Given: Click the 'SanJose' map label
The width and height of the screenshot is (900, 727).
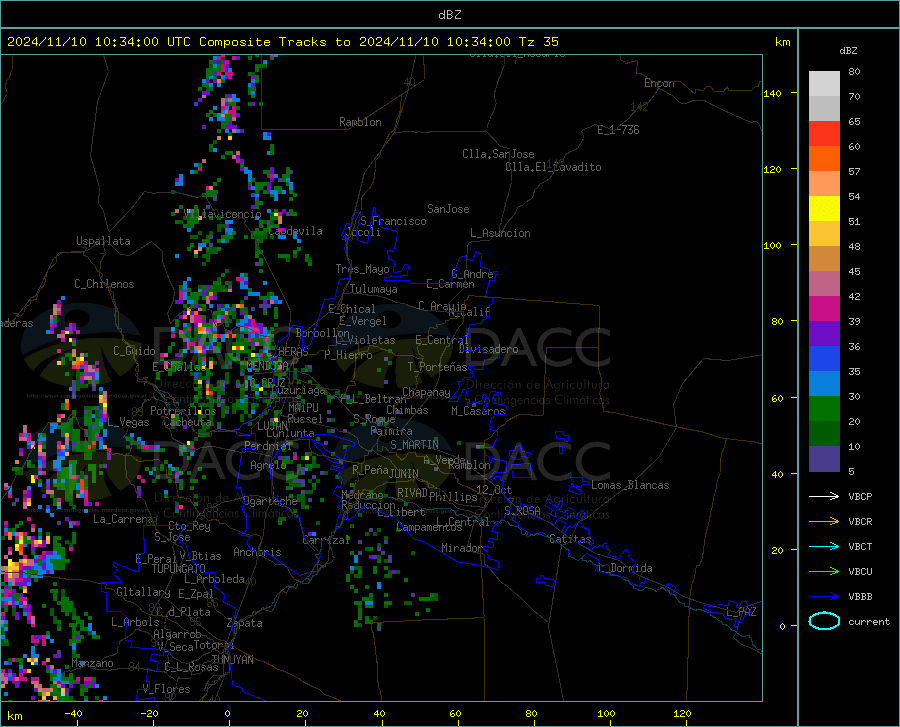Looking at the screenshot, I should coord(448,209).
